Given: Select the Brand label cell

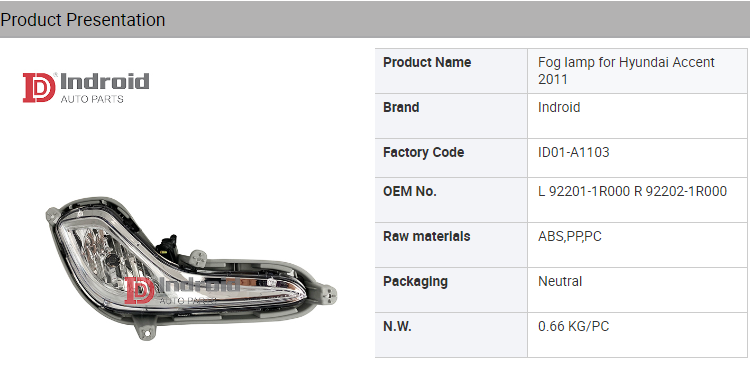Looking at the screenshot, I should pos(451,116).
